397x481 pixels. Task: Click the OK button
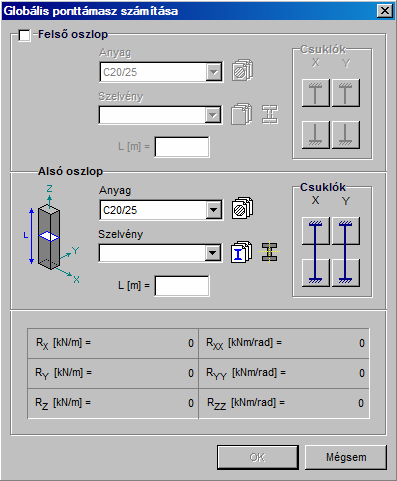pos(258,457)
